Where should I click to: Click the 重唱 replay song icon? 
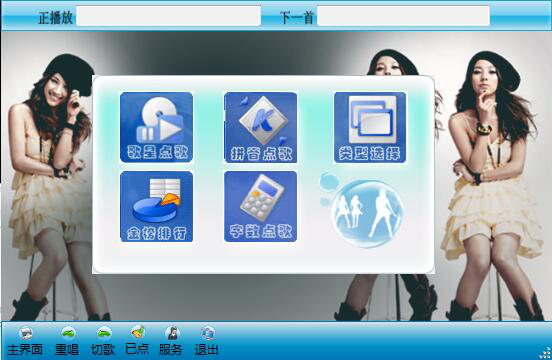coord(68,332)
